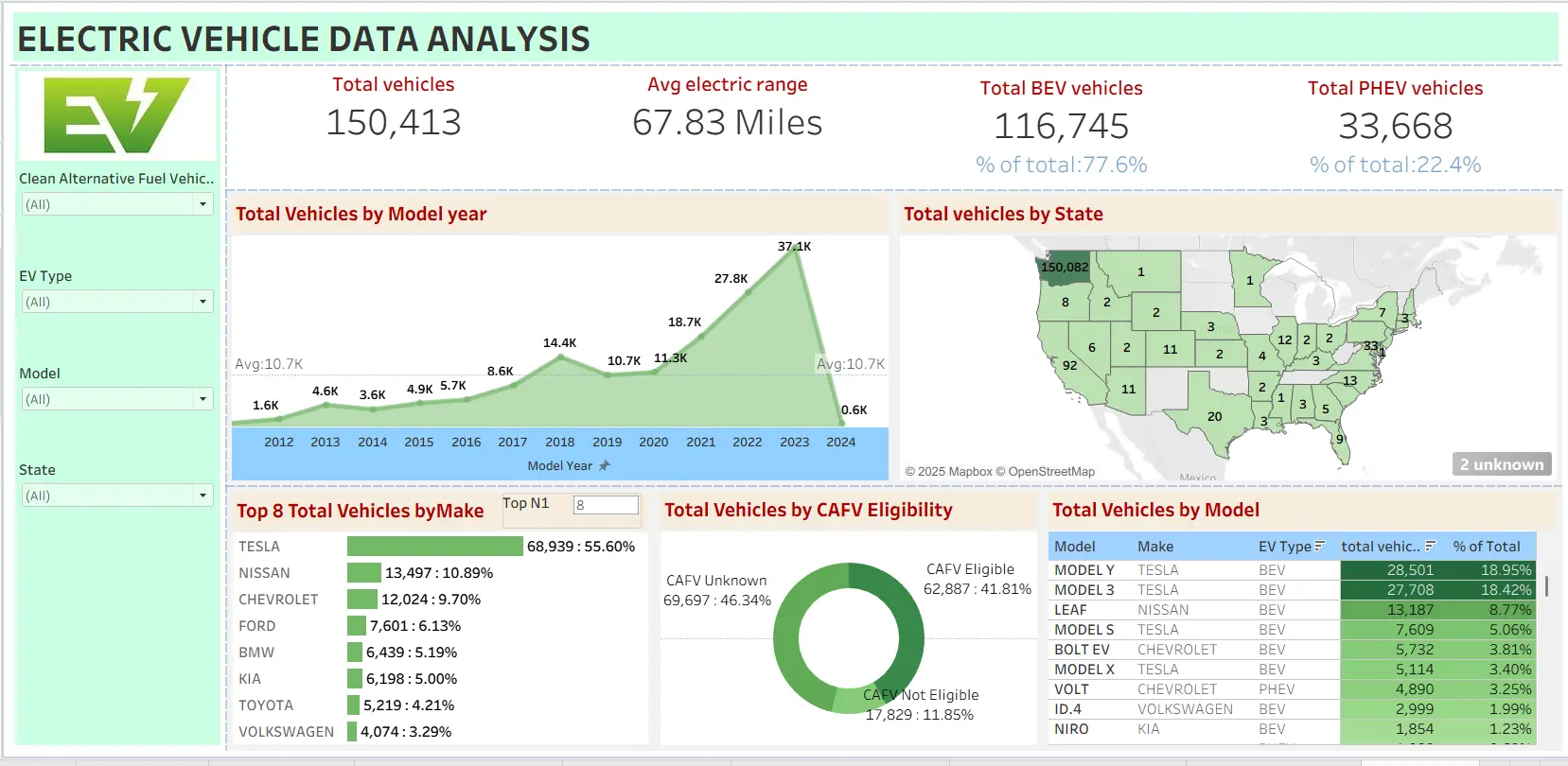Image resolution: width=1568 pixels, height=766 pixels.
Task: Click the sort icon in EV Type column header
Action: pyautogui.click(x=1320, y=546)
